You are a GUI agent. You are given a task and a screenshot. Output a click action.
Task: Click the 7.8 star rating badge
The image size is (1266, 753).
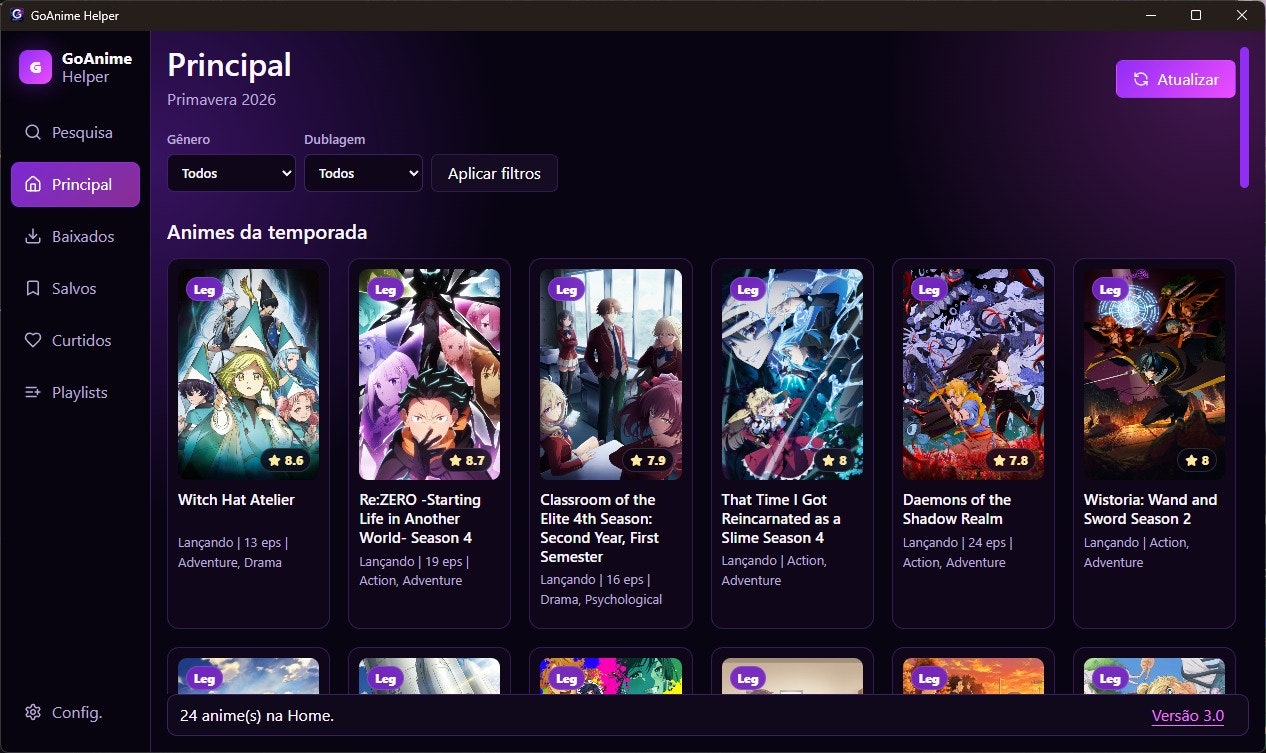click(1011, 460)
